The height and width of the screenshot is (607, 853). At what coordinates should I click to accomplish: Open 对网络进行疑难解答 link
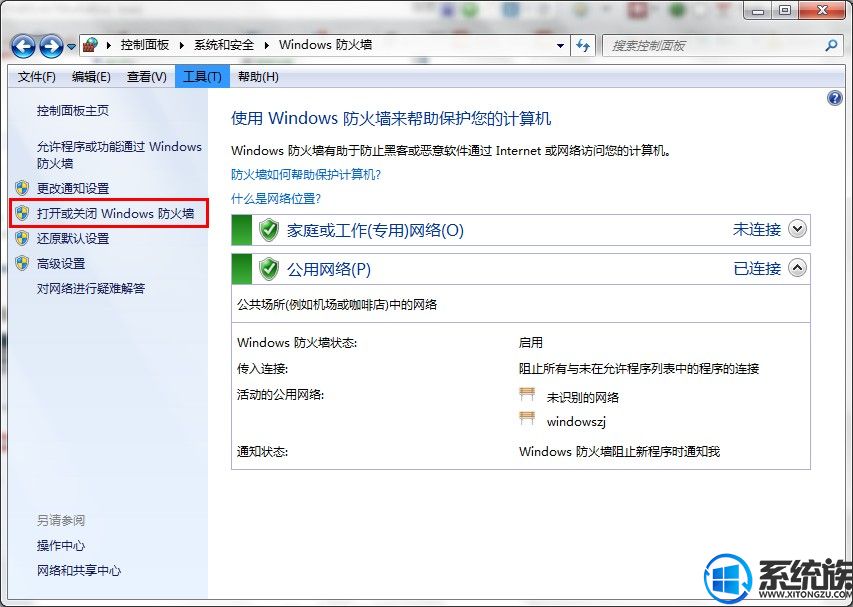pos(91,288)
